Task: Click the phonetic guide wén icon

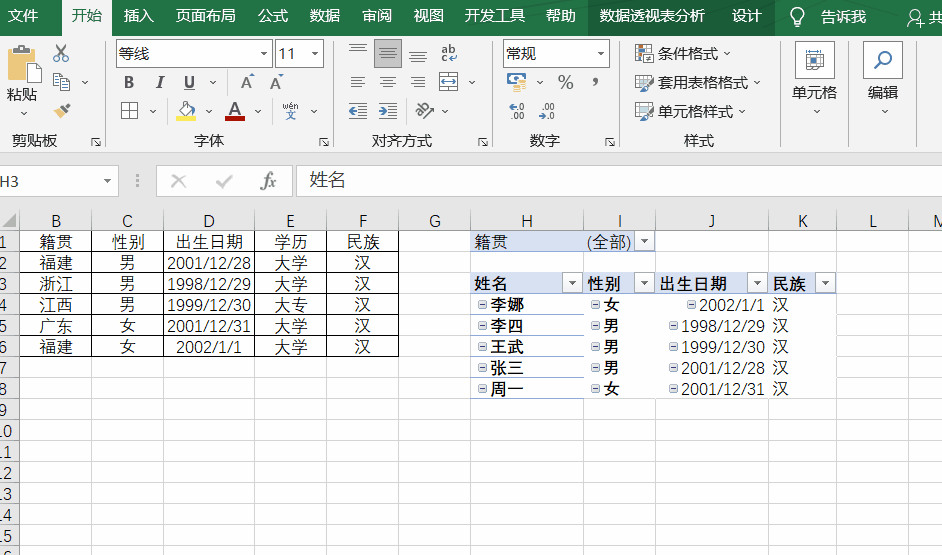Action: [291, 111]
